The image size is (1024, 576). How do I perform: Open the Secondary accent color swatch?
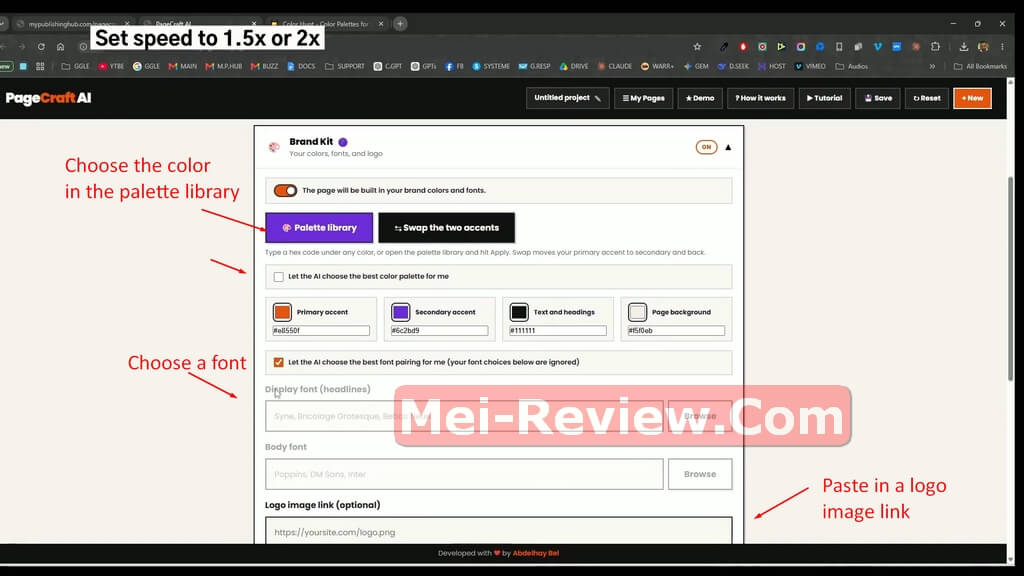(400, 312)
